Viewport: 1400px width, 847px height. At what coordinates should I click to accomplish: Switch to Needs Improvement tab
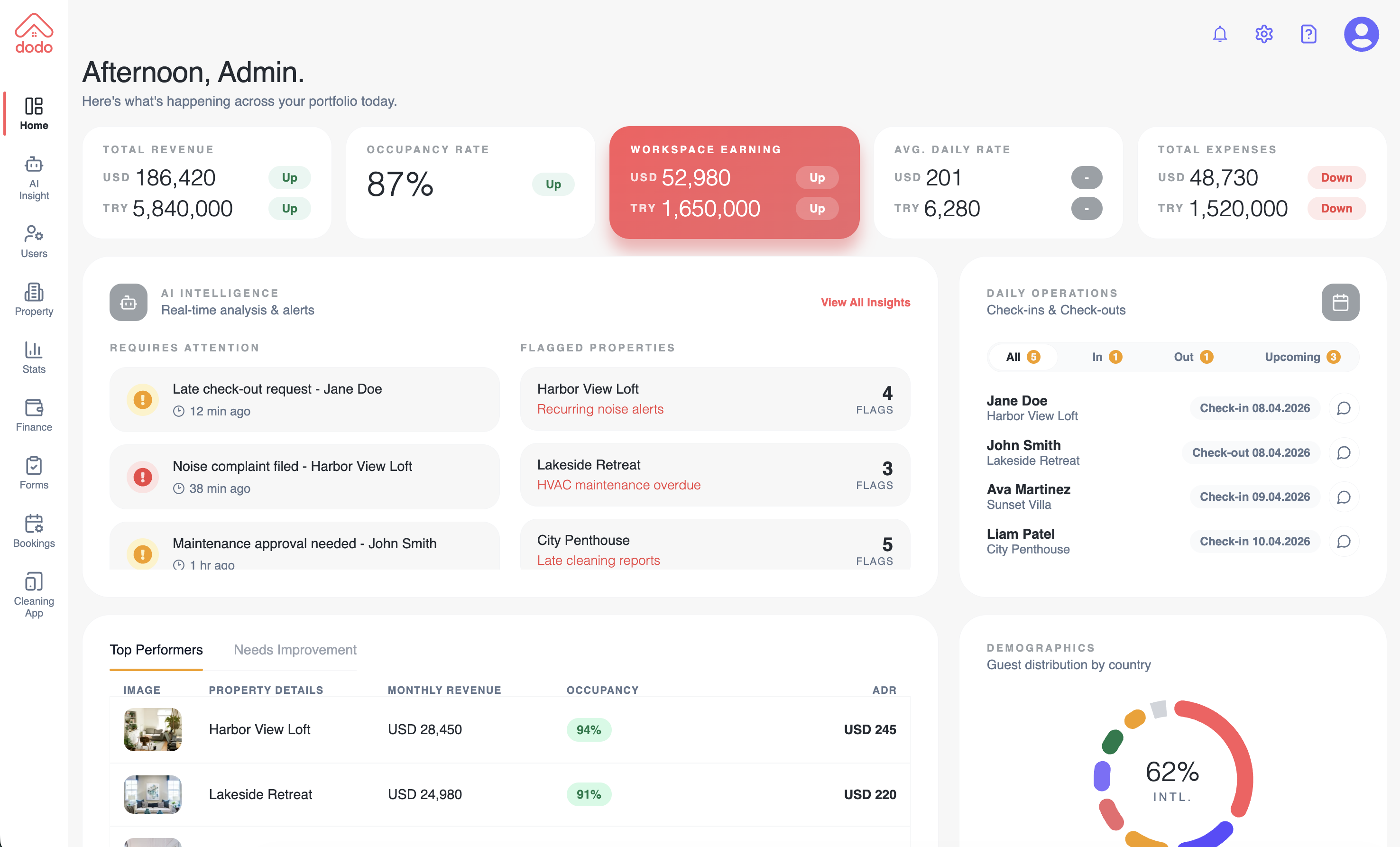295,650
